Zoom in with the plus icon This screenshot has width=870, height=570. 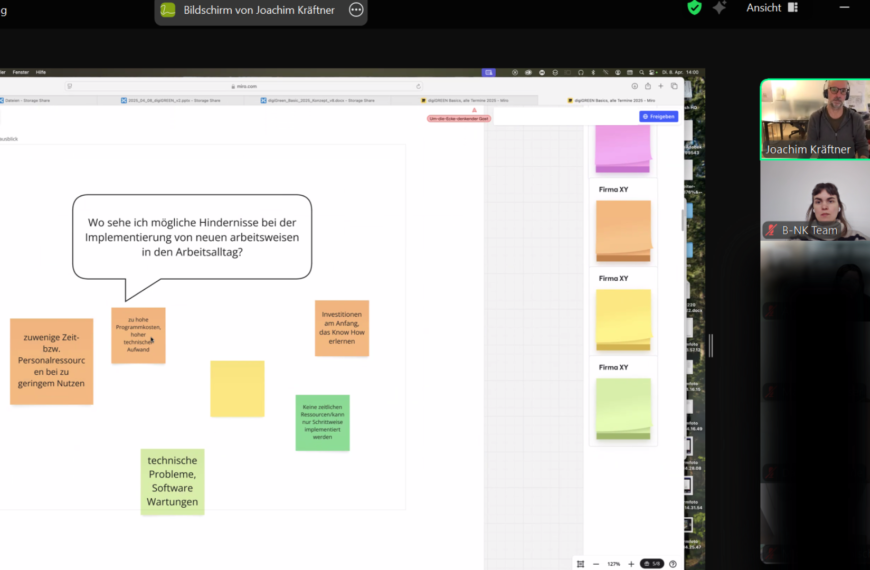631,564
